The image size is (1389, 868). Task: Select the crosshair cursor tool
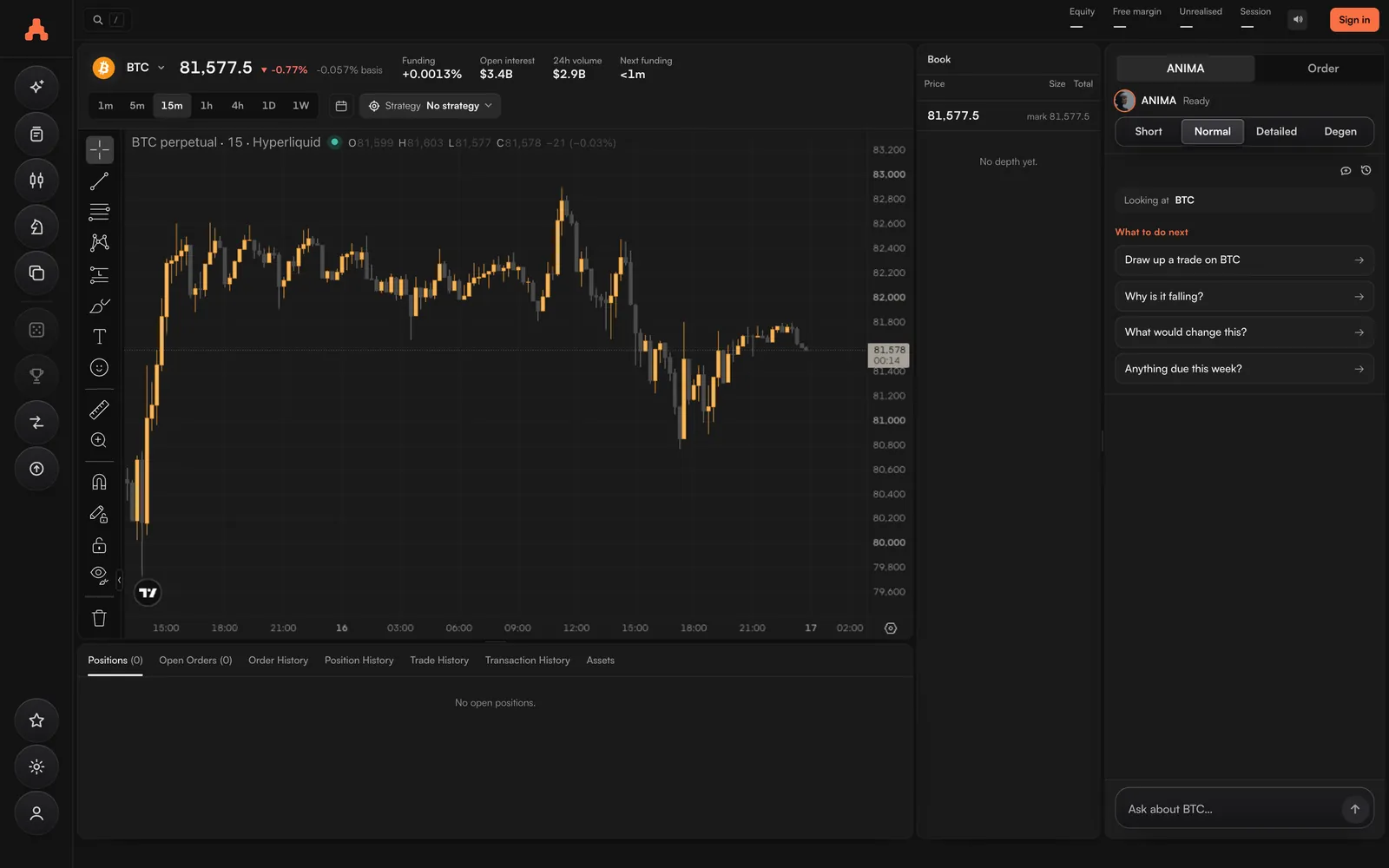click(x=100, y=150)
